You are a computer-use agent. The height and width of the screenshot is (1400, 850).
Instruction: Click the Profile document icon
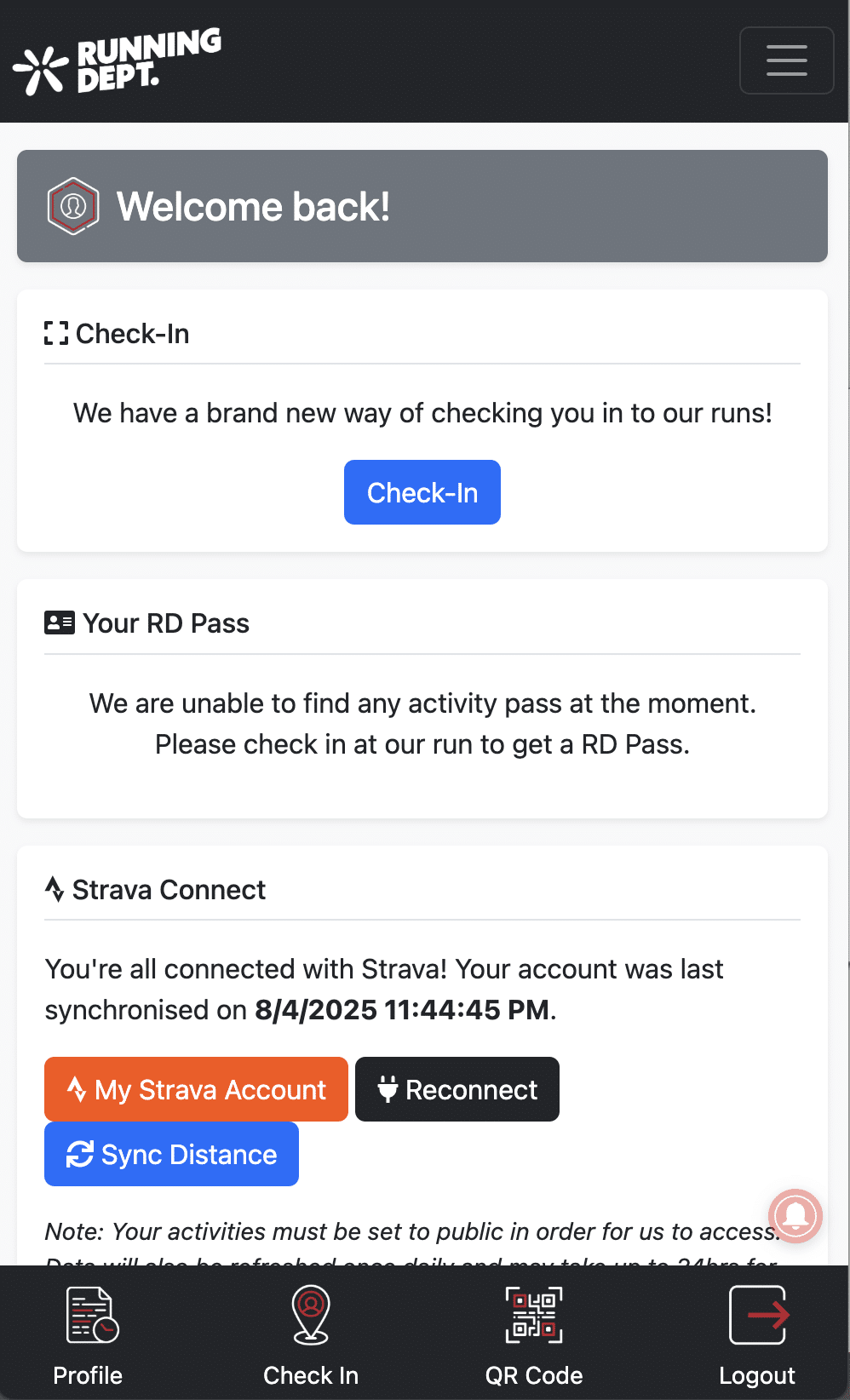(92, 1315)
